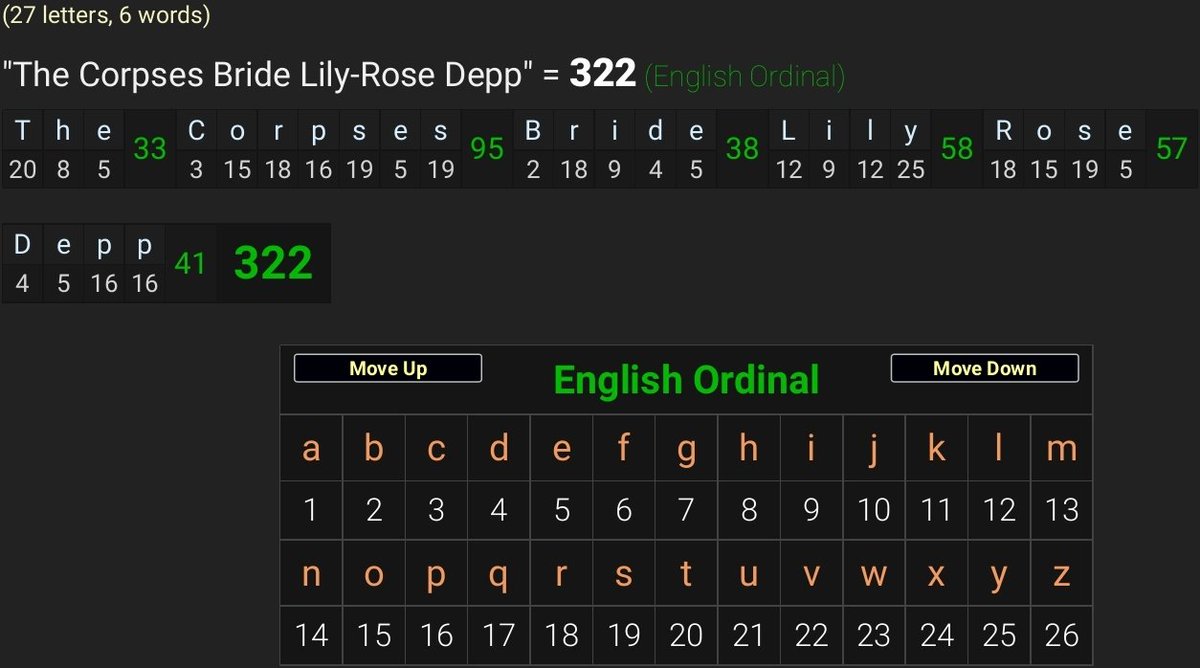
Task: Click letter 'k' in the cipher chart
Action: [936, 449]
